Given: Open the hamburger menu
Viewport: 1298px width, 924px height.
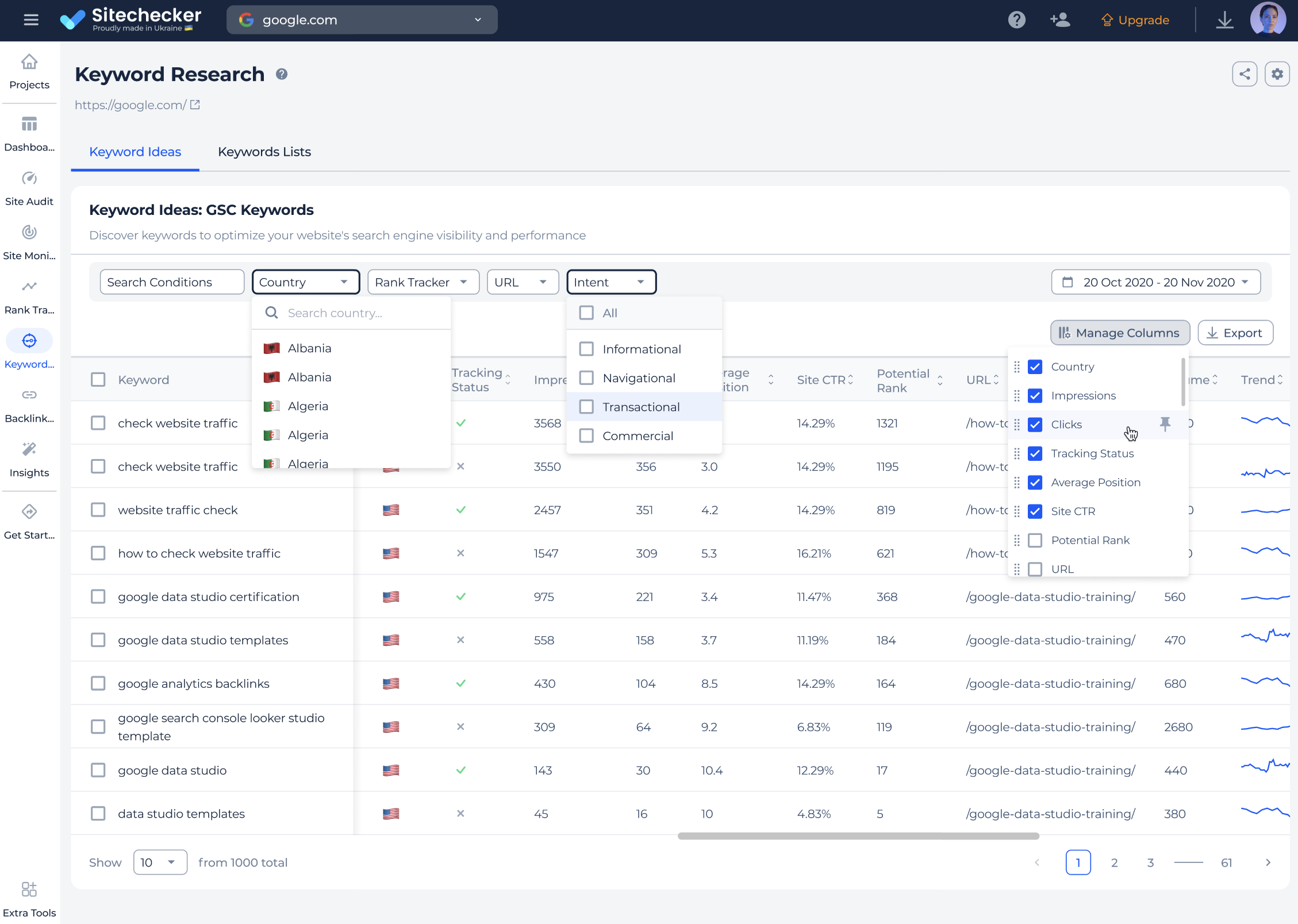Looking at the screenshot, I should click(x=31, y=20).
